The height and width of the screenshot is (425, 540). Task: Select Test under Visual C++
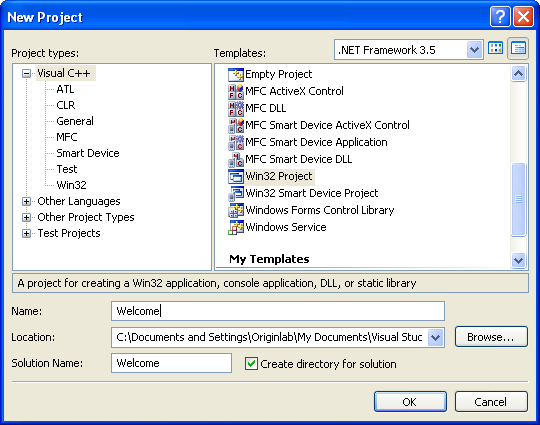point(67,169)
